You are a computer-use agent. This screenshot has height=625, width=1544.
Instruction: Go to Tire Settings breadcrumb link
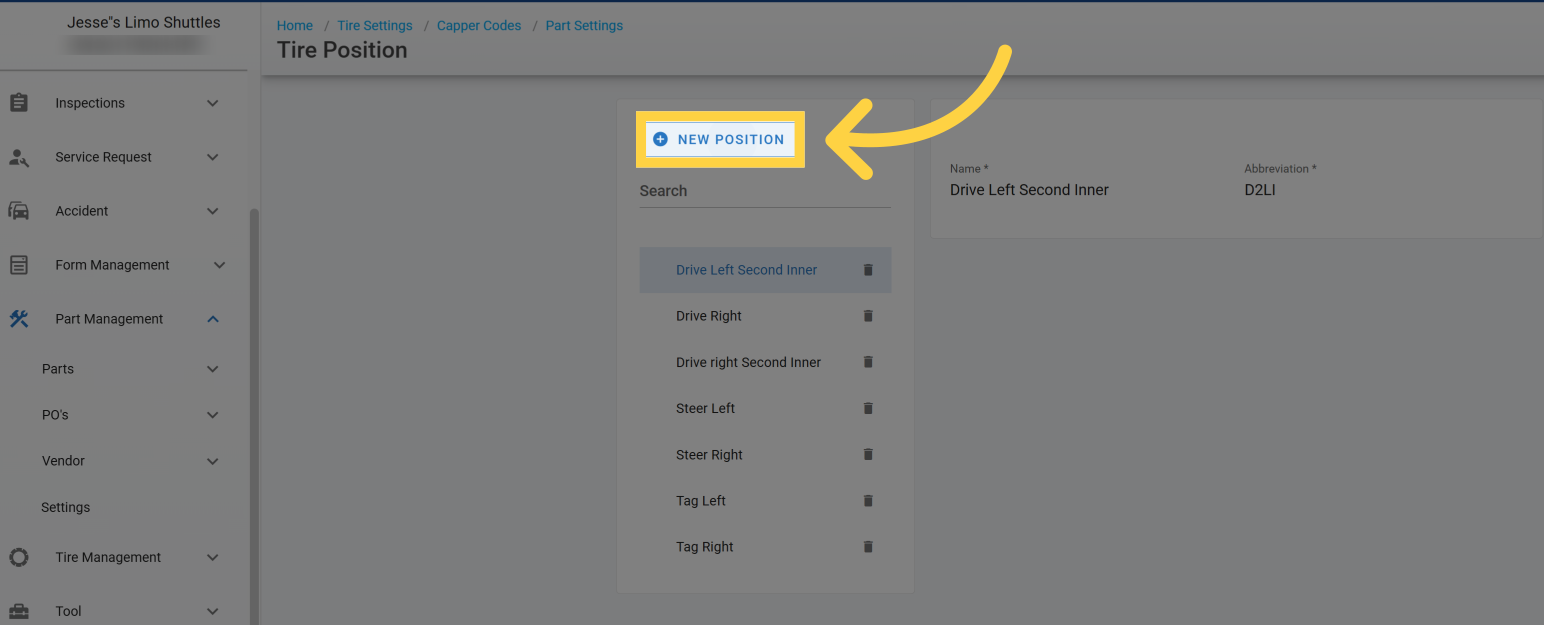click(x=375, y=26)
